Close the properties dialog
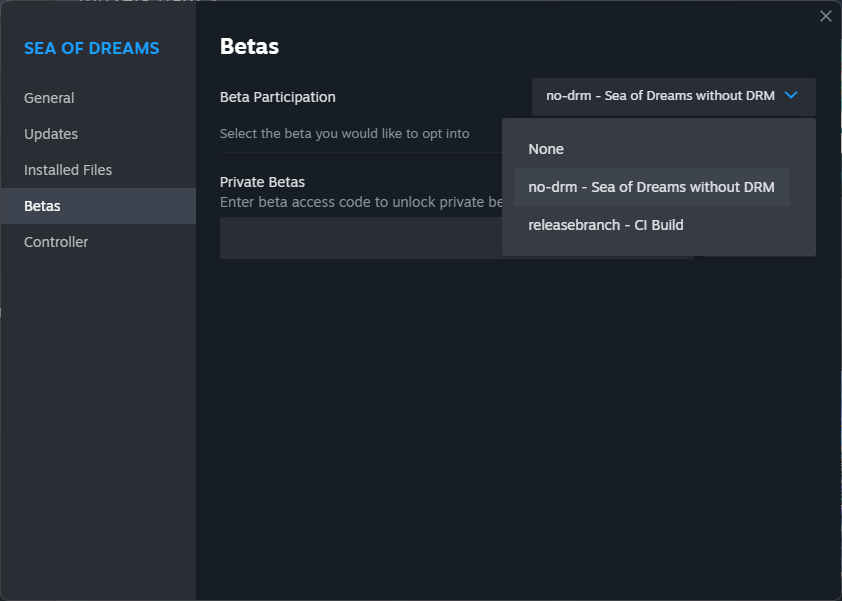Viewport: 842px width, 601px height. (825, 16)
